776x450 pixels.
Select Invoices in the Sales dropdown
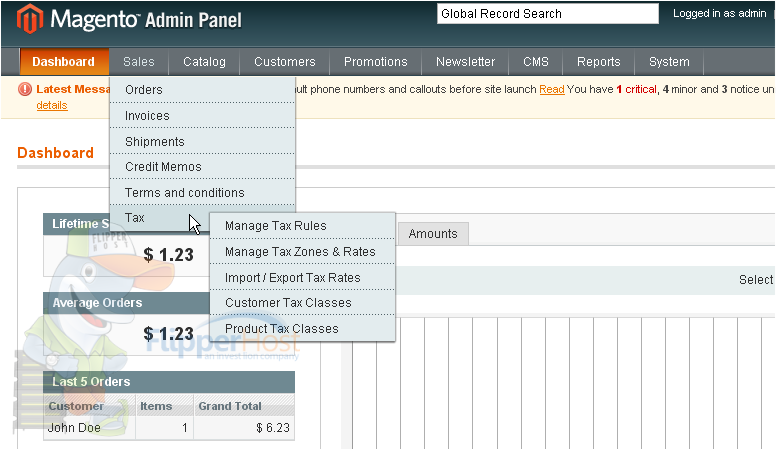[202, 116]
